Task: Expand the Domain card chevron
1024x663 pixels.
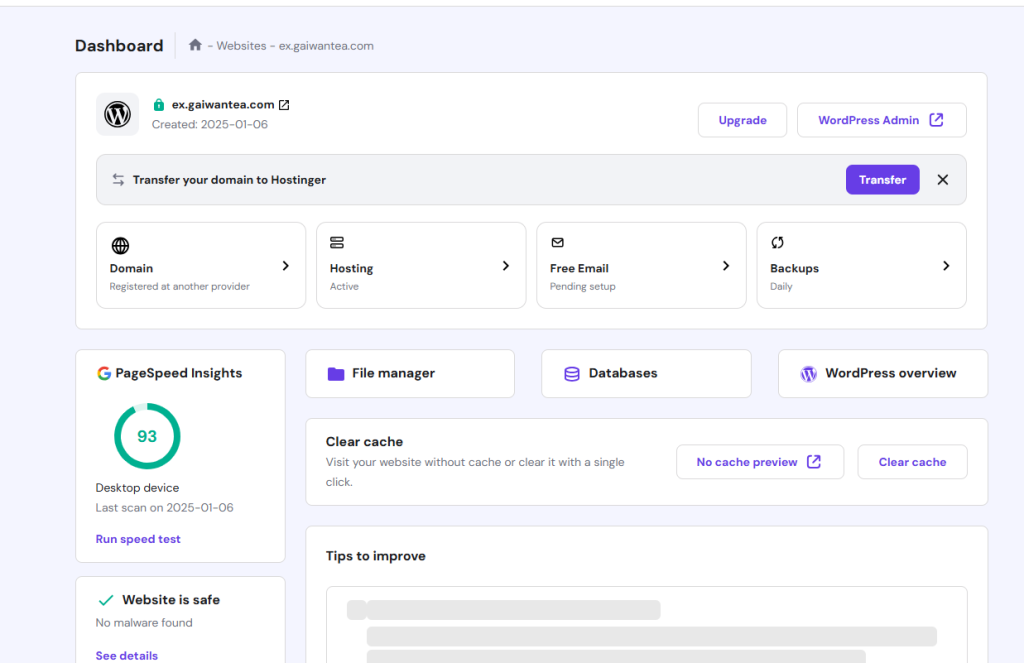Action: pos(285,266)
